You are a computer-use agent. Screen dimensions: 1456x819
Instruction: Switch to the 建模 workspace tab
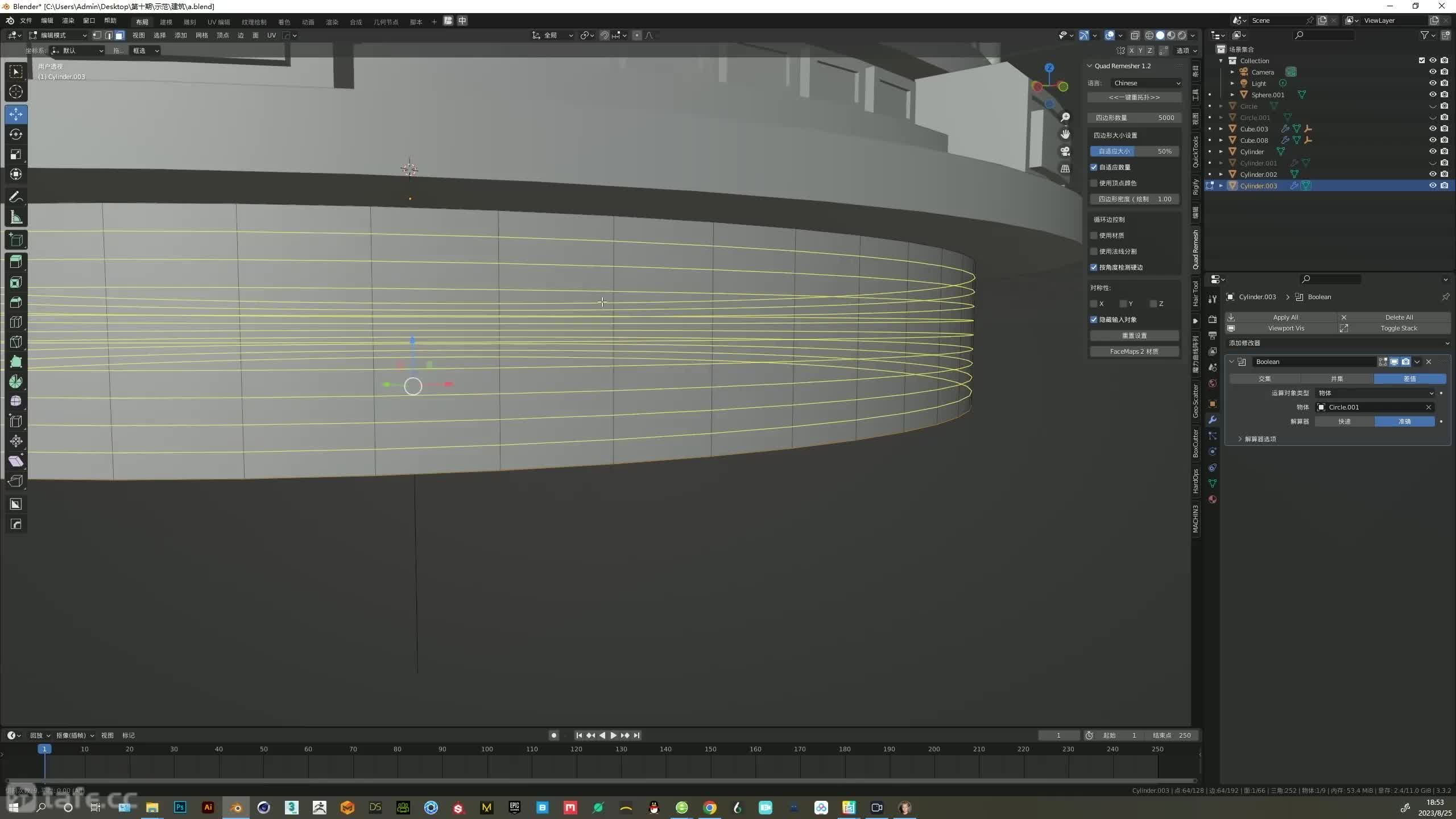(x=166, y=22)
